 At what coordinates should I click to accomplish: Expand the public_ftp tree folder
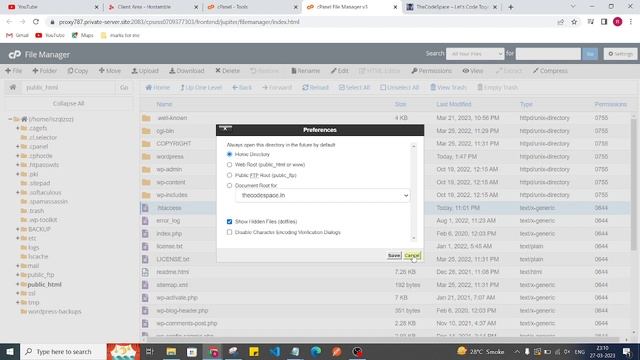[18, 275]
